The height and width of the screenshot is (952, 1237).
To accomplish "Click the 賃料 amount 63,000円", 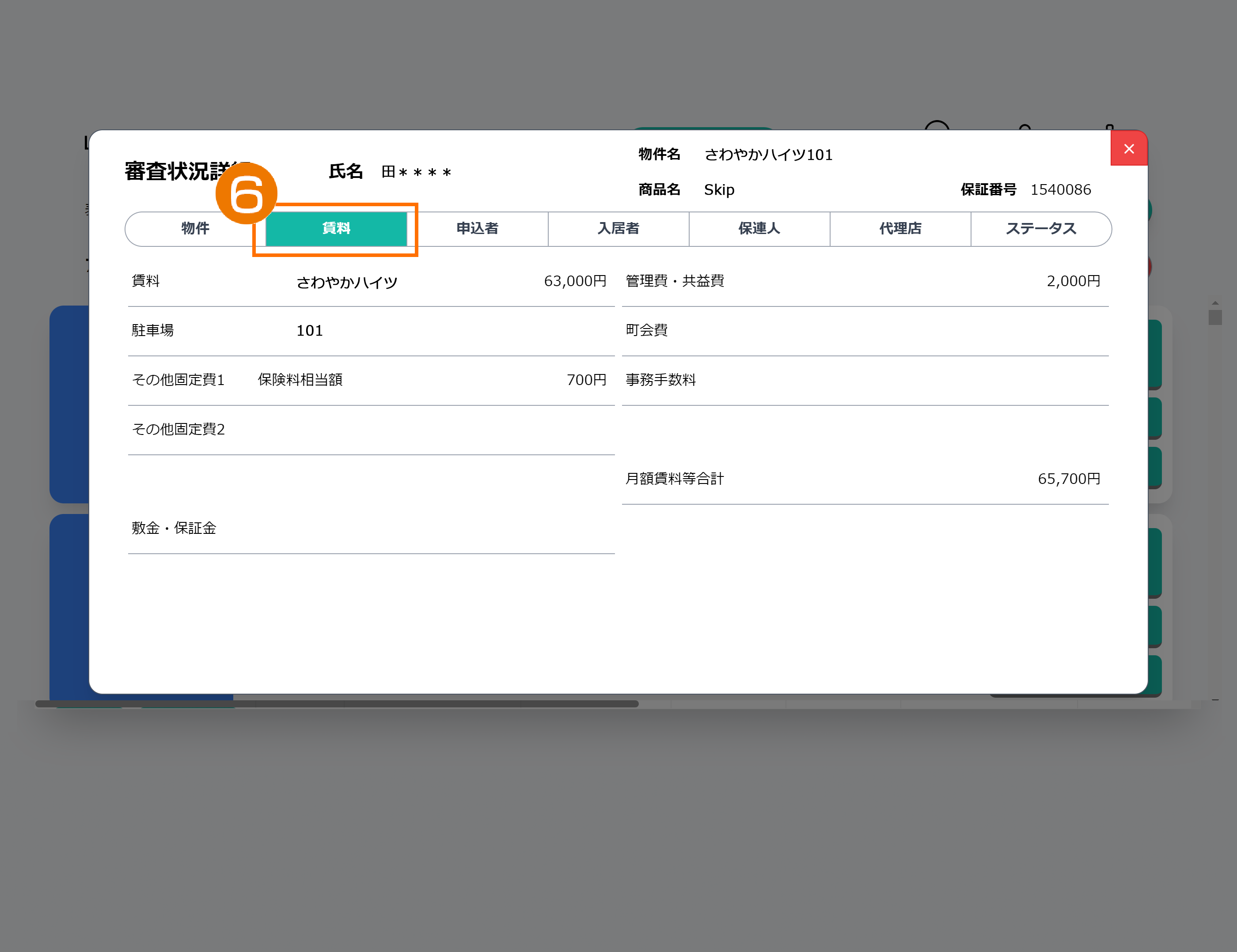I will coord(574,281).
